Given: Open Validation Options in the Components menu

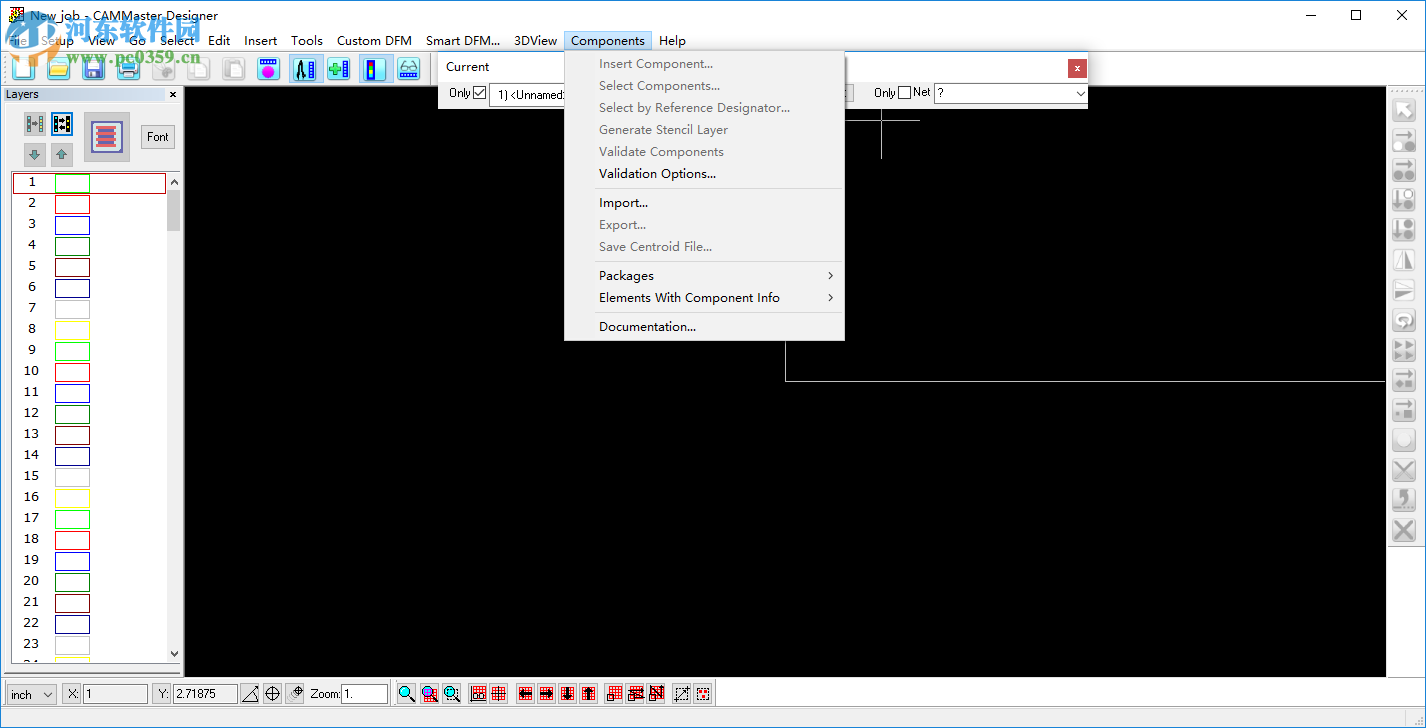Looking at the screenshot, I should (657, 173).
